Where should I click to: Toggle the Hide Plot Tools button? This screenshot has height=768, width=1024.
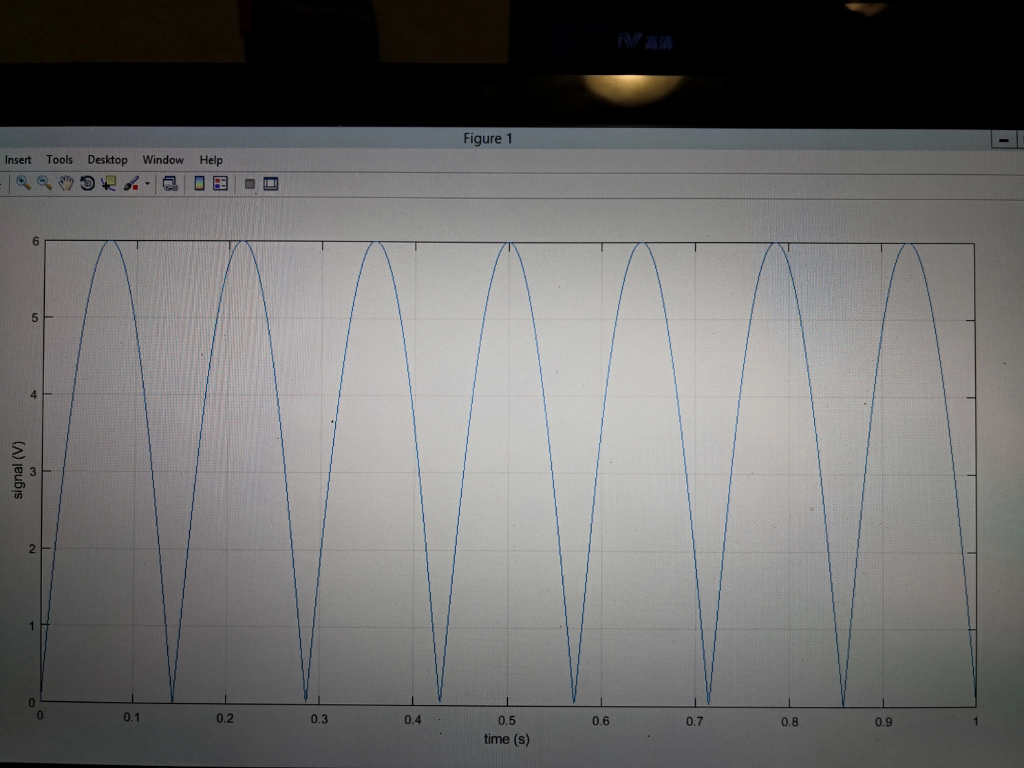(252, 183)
